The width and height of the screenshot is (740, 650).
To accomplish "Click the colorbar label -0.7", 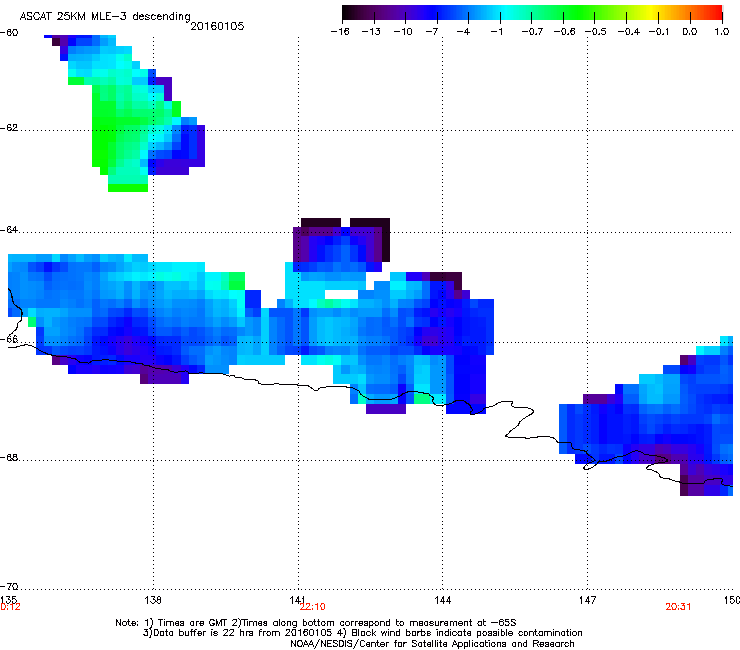I will [532, 32].
